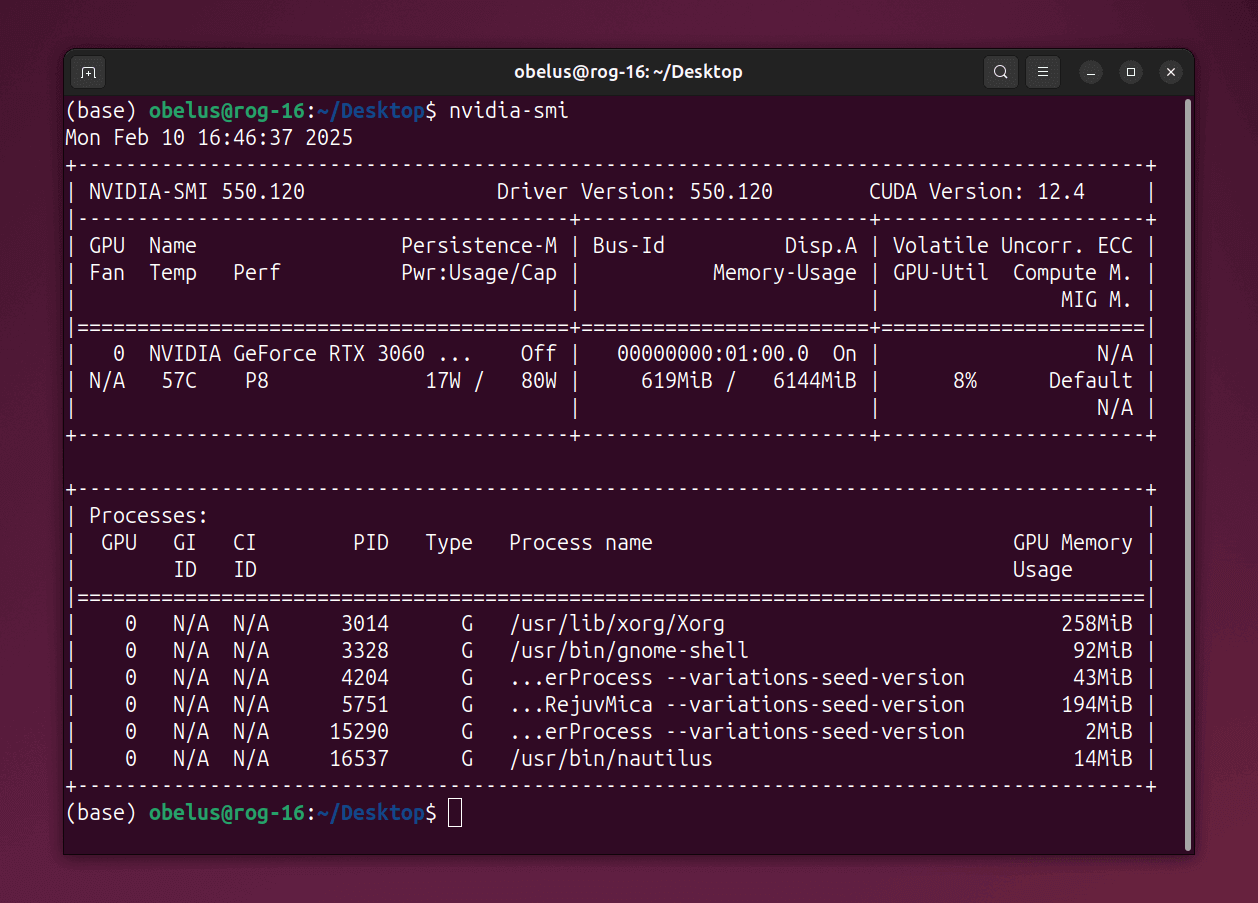Click the /usr/lib/xorg/Xorg process name
1258x903 pixels.
click(617, 624)
